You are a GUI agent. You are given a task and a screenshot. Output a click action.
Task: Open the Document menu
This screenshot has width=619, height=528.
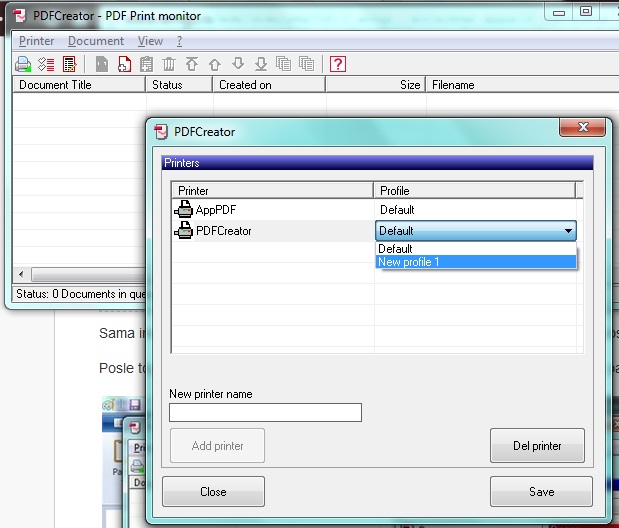pos(96,41)
